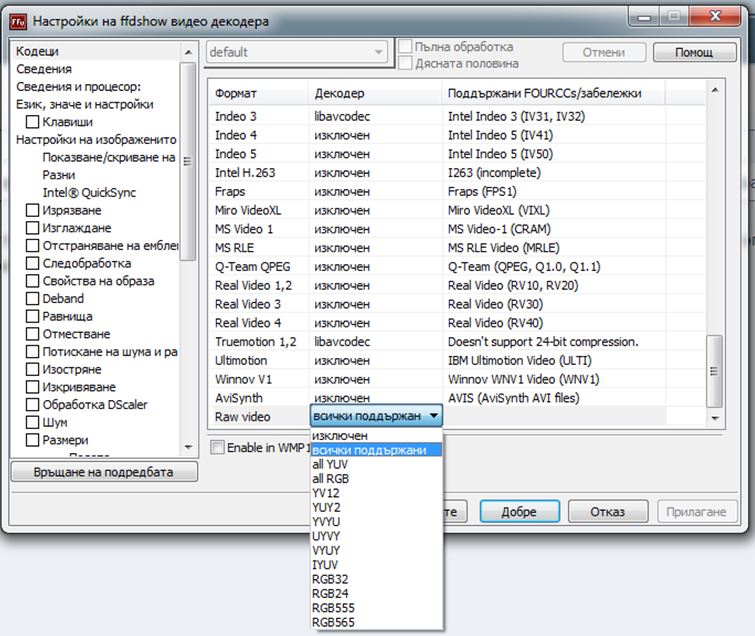The width and height of the screenshot is (755, 636).
Task: Select the AviSynth format row
Action: tap(239, 398)
